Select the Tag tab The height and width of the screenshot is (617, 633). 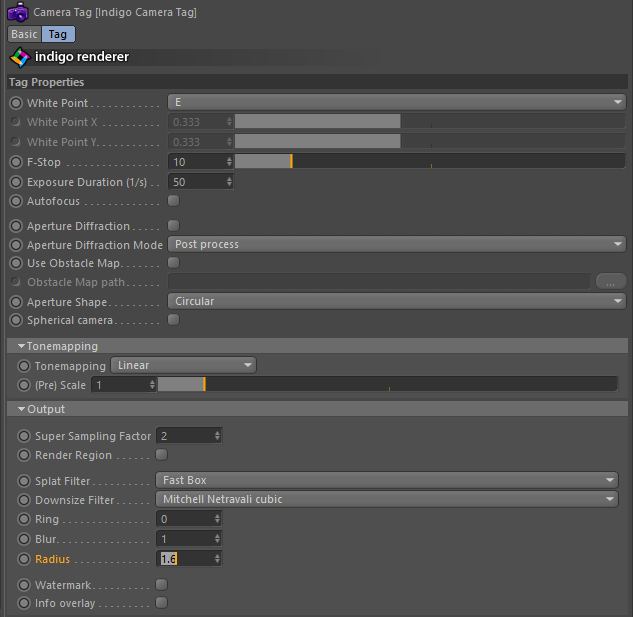tap(58, 34)
